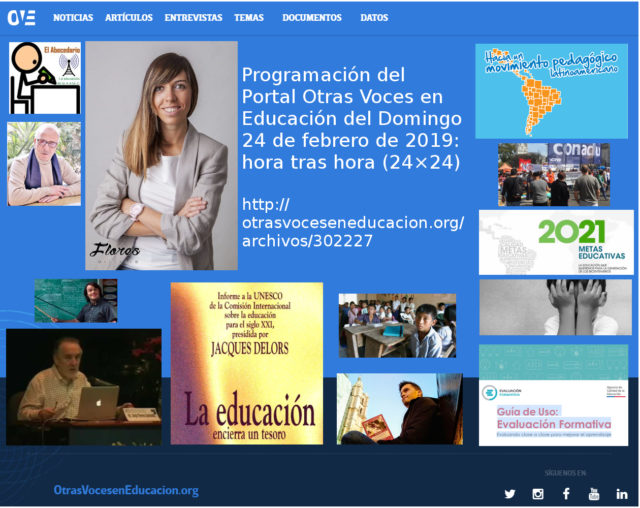
Task: Open Jacques Delors La educación book cover
Action: tap(246, 363)
